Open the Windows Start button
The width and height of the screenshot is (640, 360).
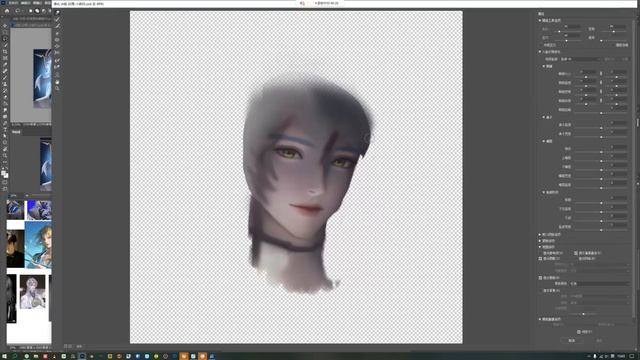point(4,356)
